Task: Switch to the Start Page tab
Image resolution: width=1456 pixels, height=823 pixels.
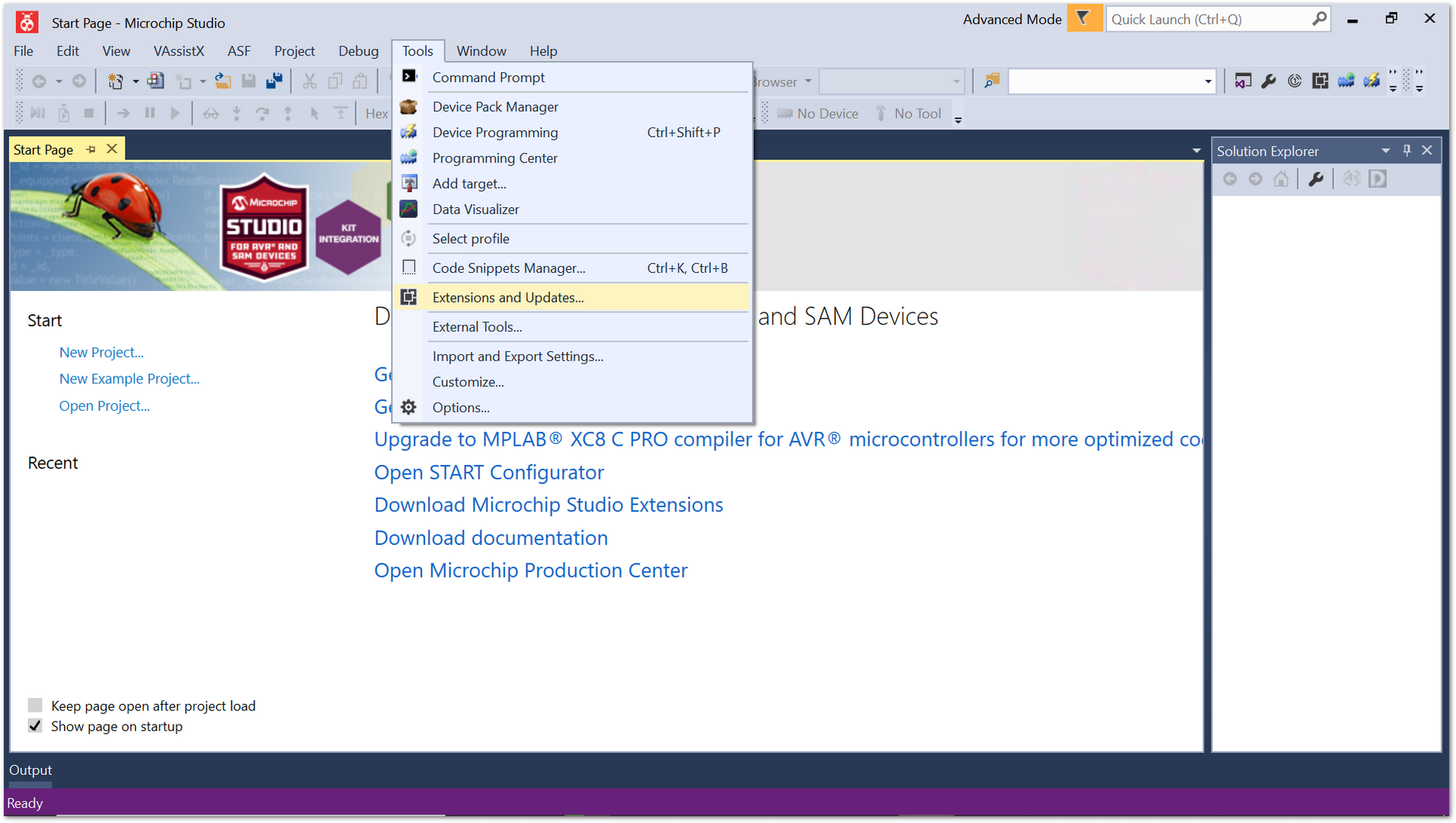Action: [x=43, y=149]
